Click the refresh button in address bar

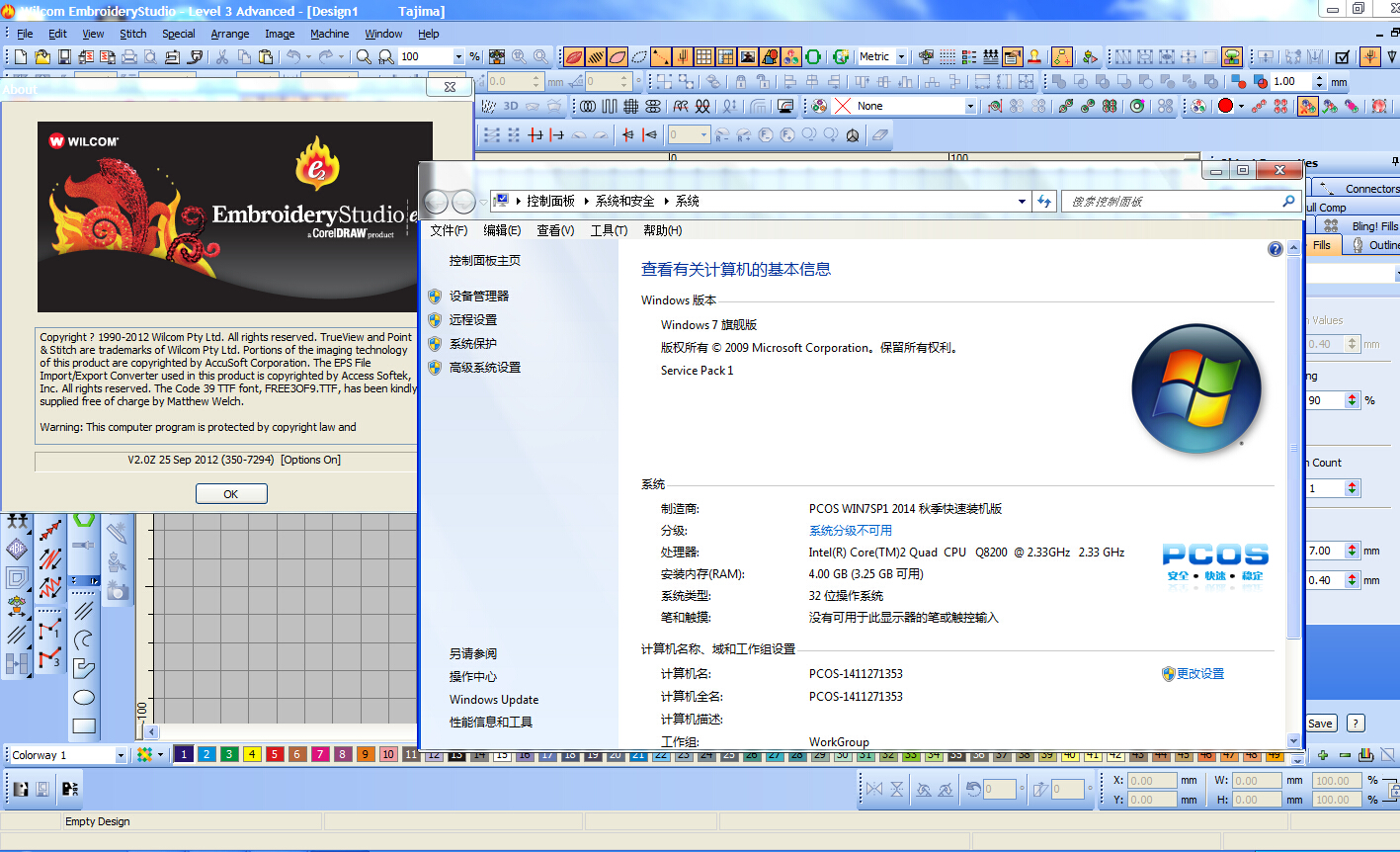tap(1044, 202)
